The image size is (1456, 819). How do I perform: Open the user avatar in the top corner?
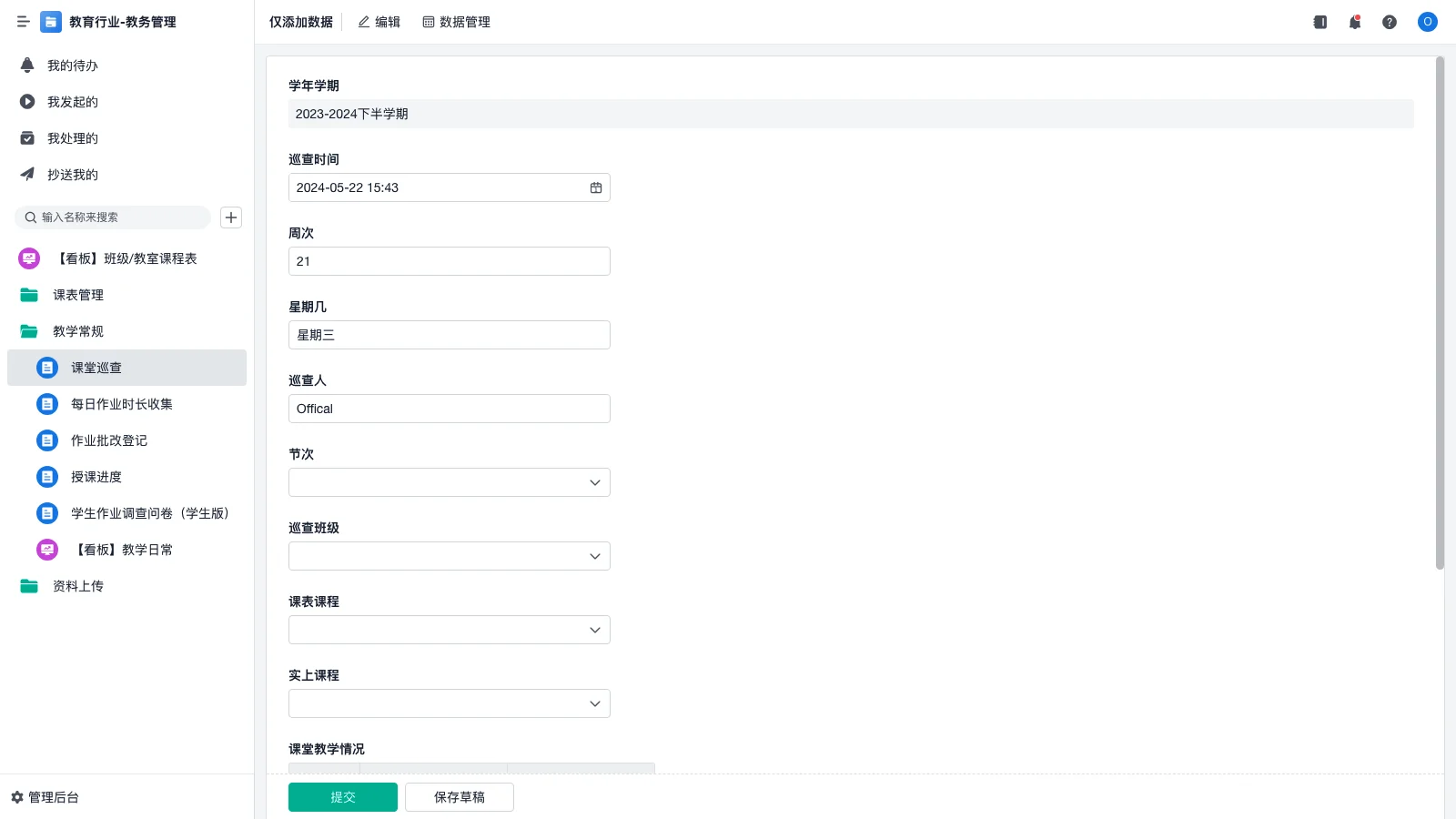pyautogui.click(x=1427, y=22)
